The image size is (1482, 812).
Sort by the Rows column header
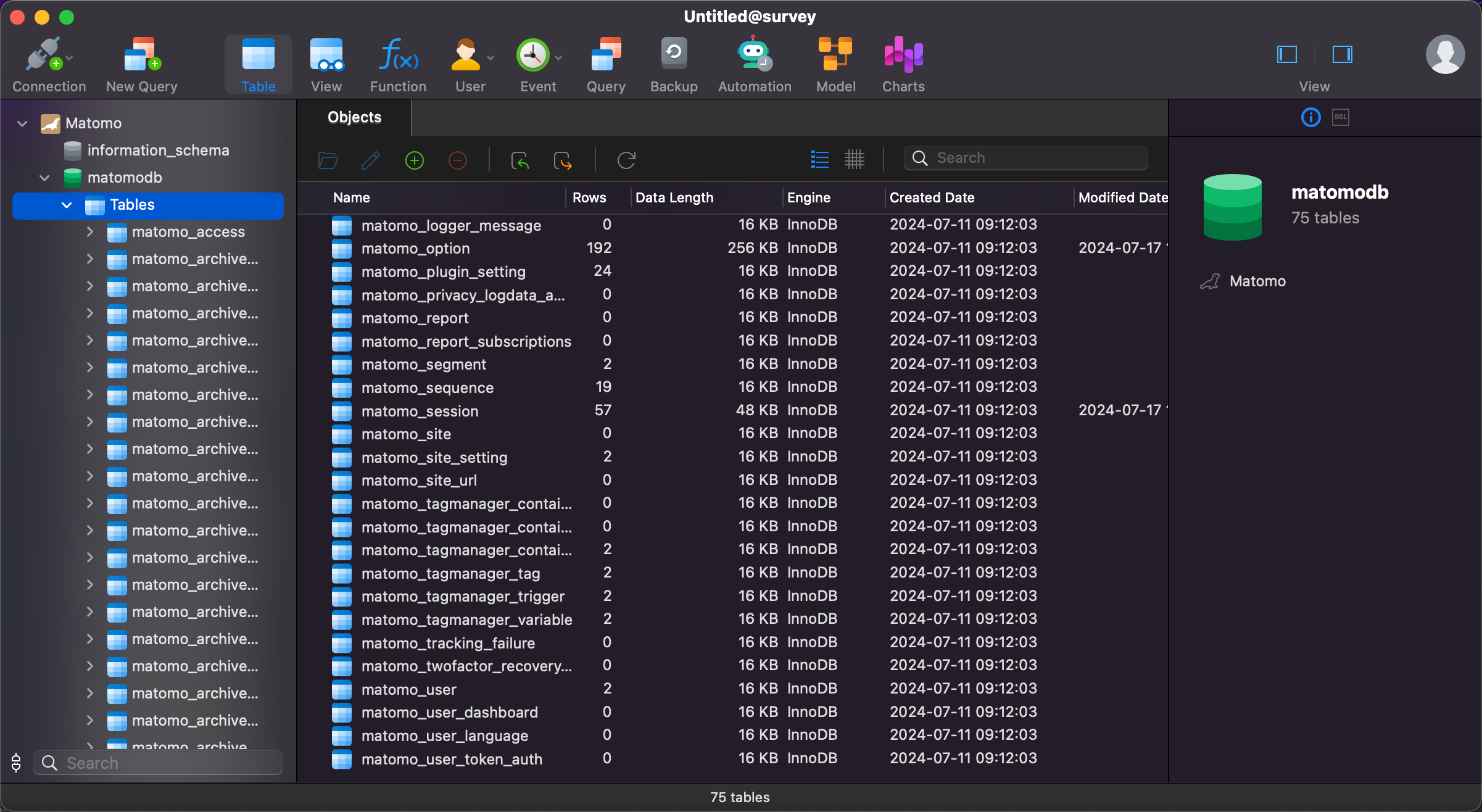(x=589, y=197)
